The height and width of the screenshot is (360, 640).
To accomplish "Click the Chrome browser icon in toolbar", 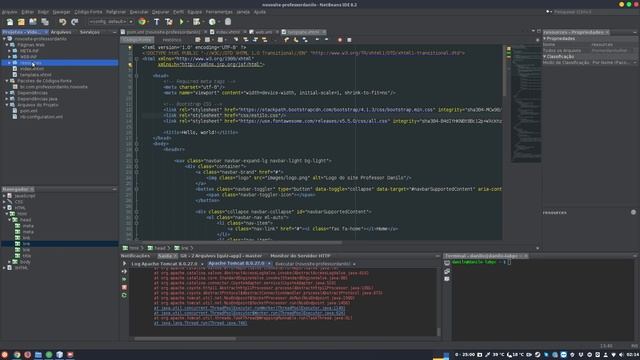I will (x=142, y=22).
